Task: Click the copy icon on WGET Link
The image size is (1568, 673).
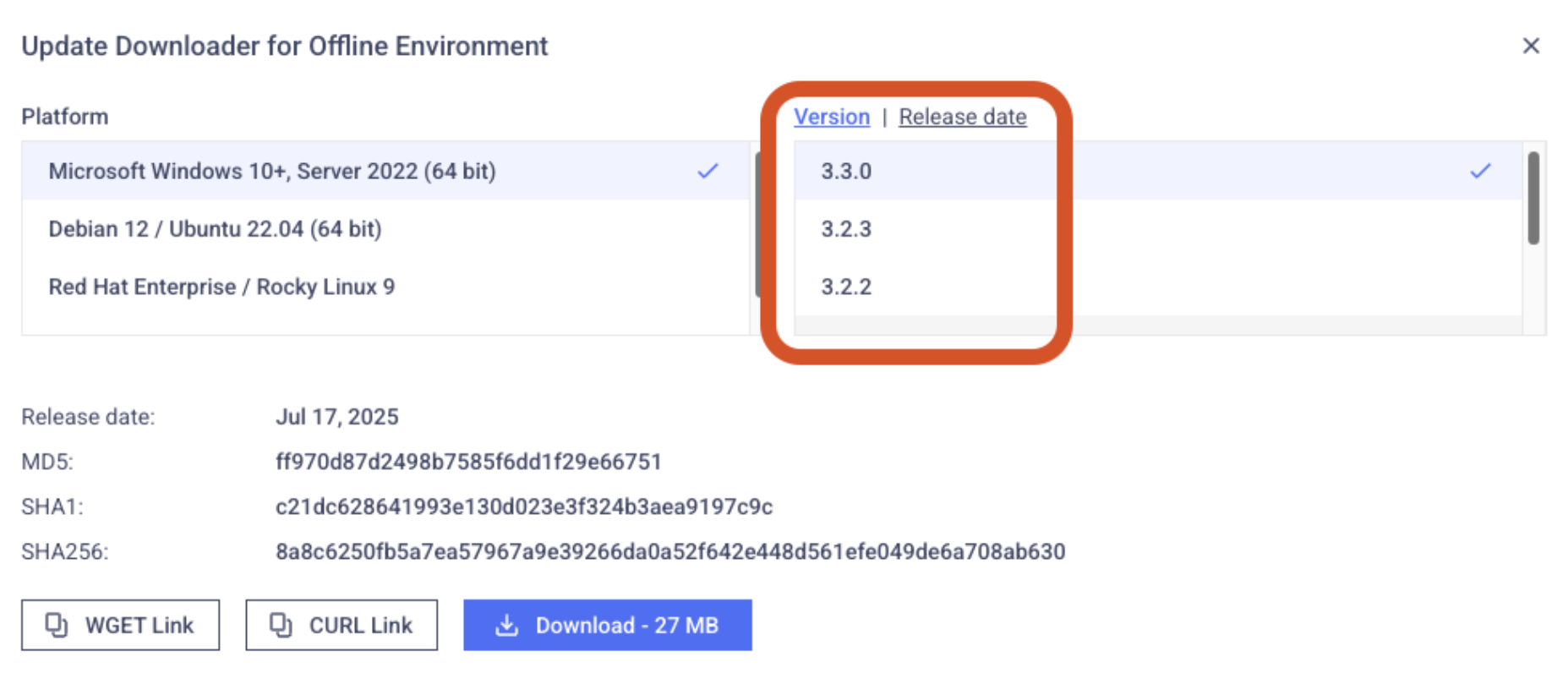Action: (x=57, y=625)
